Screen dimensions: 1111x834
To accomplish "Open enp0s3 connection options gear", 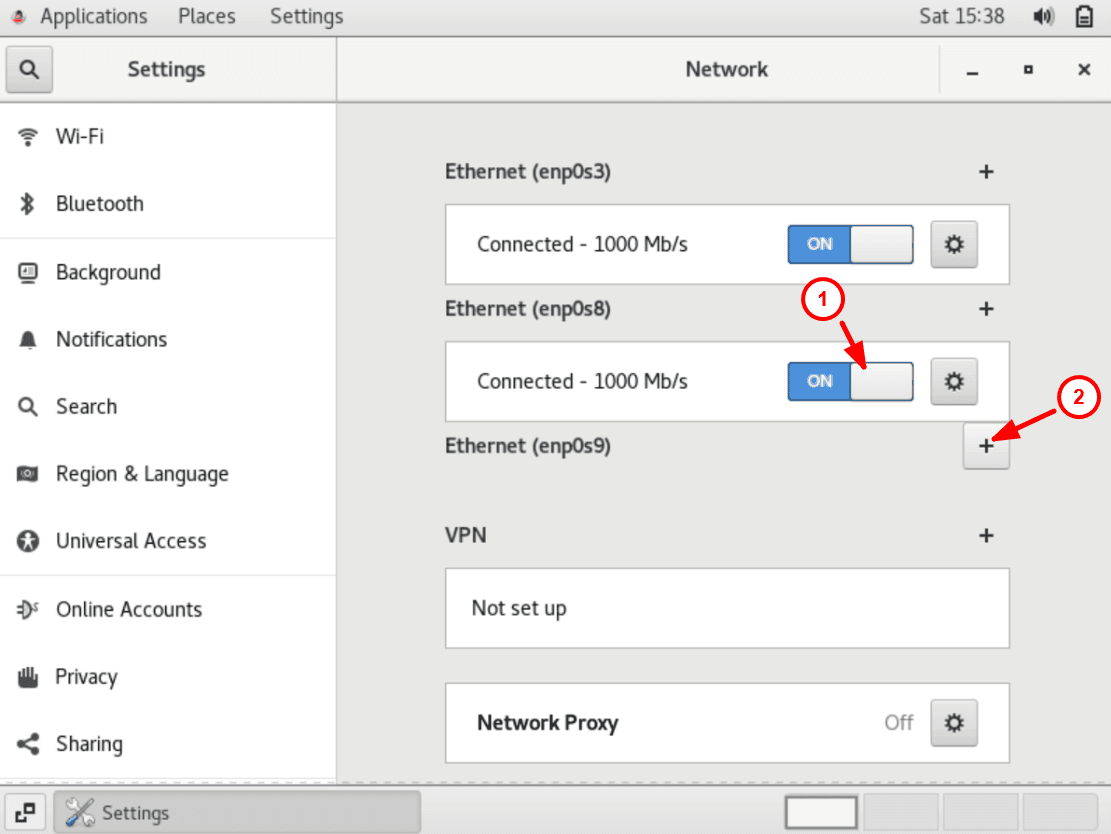I will coord(954,244).
